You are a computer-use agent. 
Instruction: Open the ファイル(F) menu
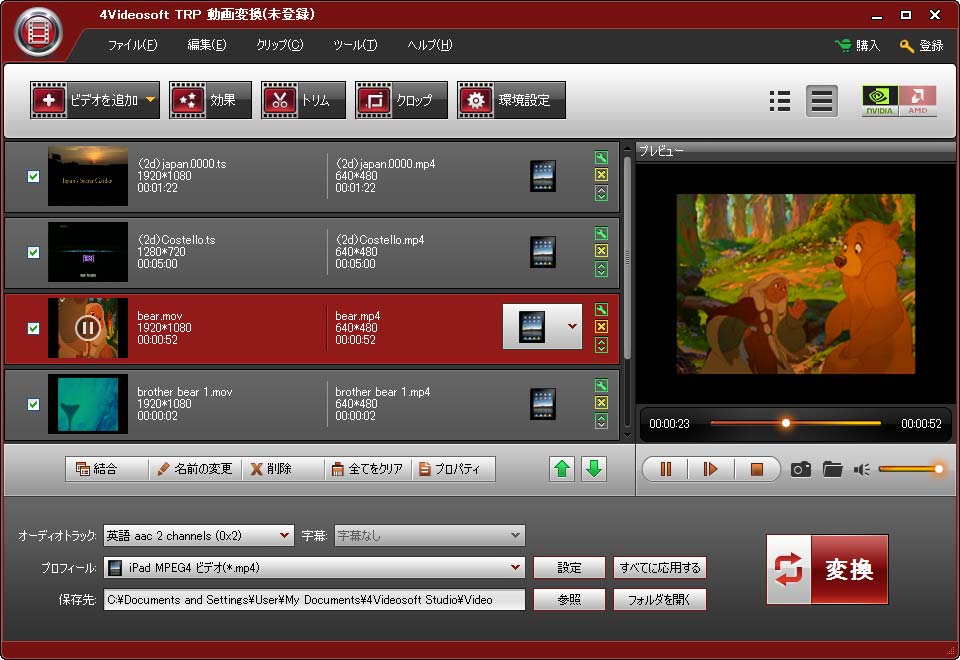coord(132,45)
